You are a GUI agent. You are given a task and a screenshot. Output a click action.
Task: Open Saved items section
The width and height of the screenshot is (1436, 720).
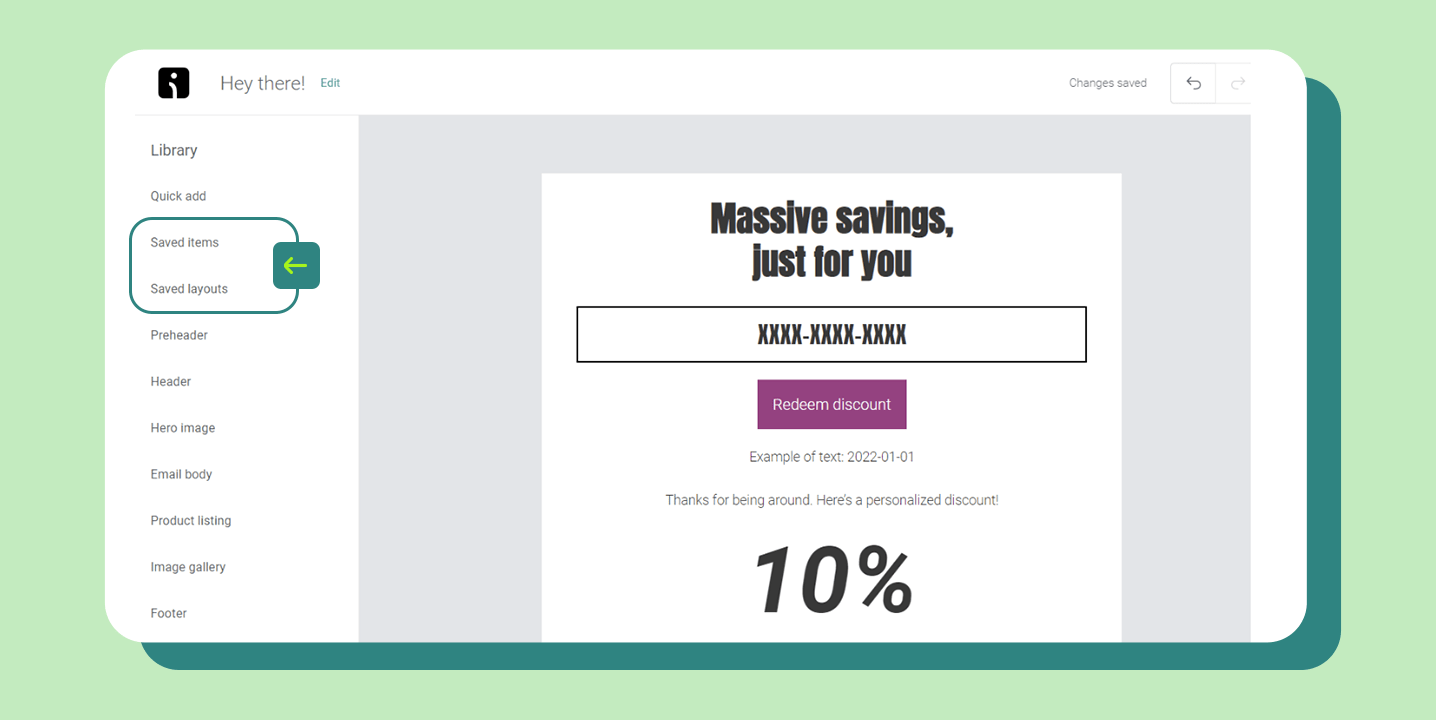tap(184, 242)
